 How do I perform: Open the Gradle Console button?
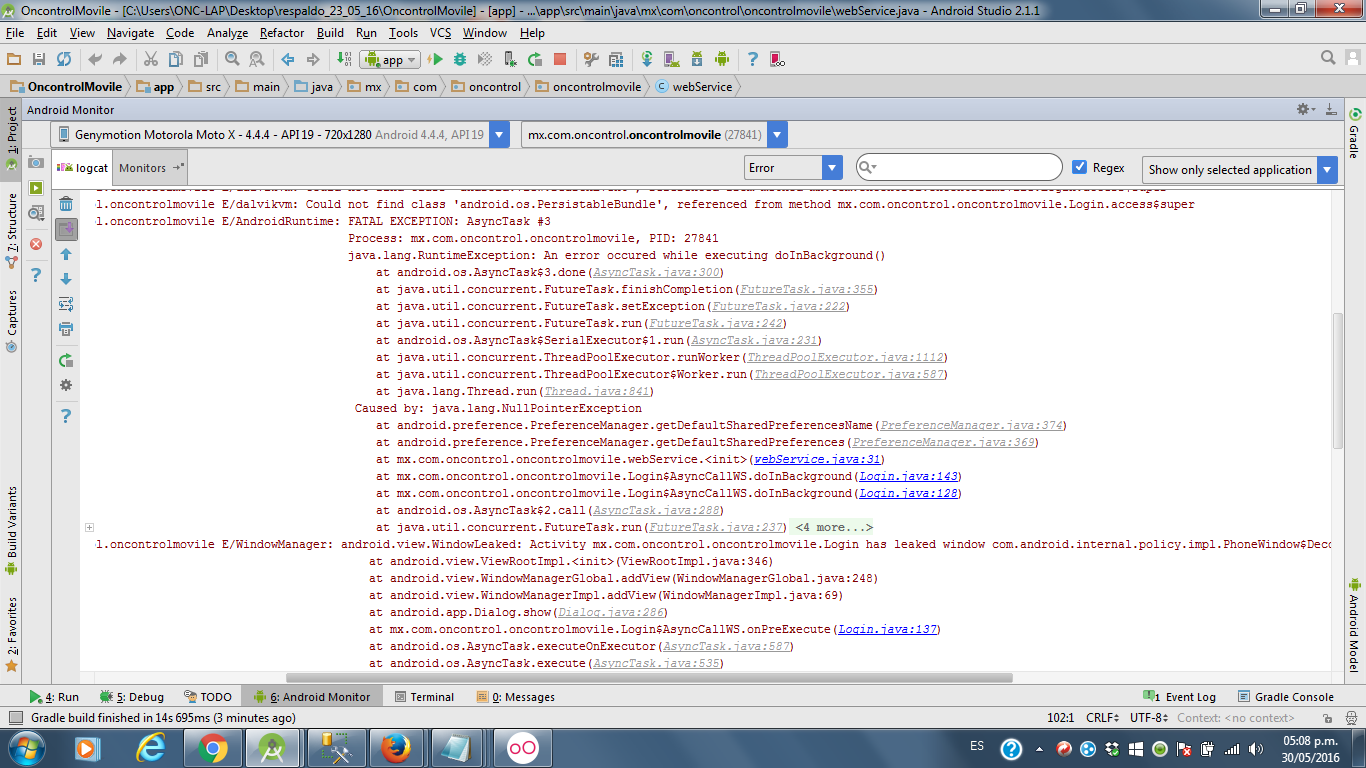click(1285, 697)
